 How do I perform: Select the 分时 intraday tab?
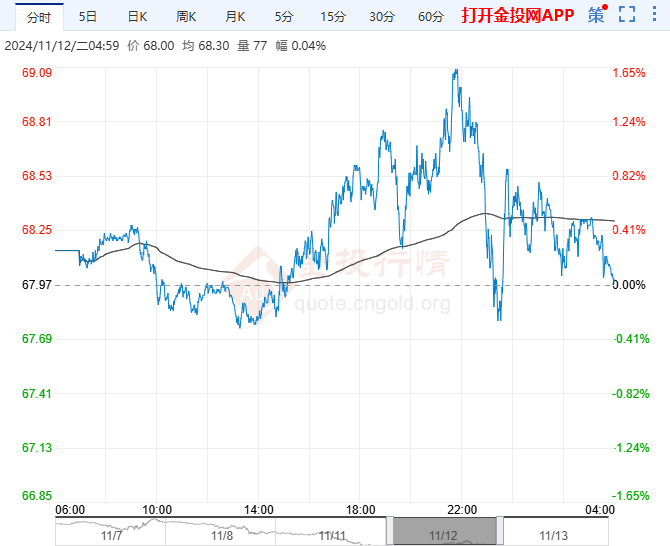click(38, 16)
